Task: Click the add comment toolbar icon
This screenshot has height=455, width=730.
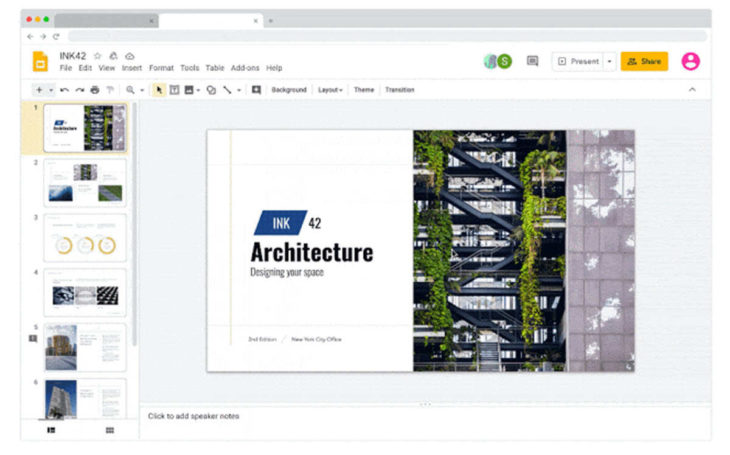Action: (256, 90)
